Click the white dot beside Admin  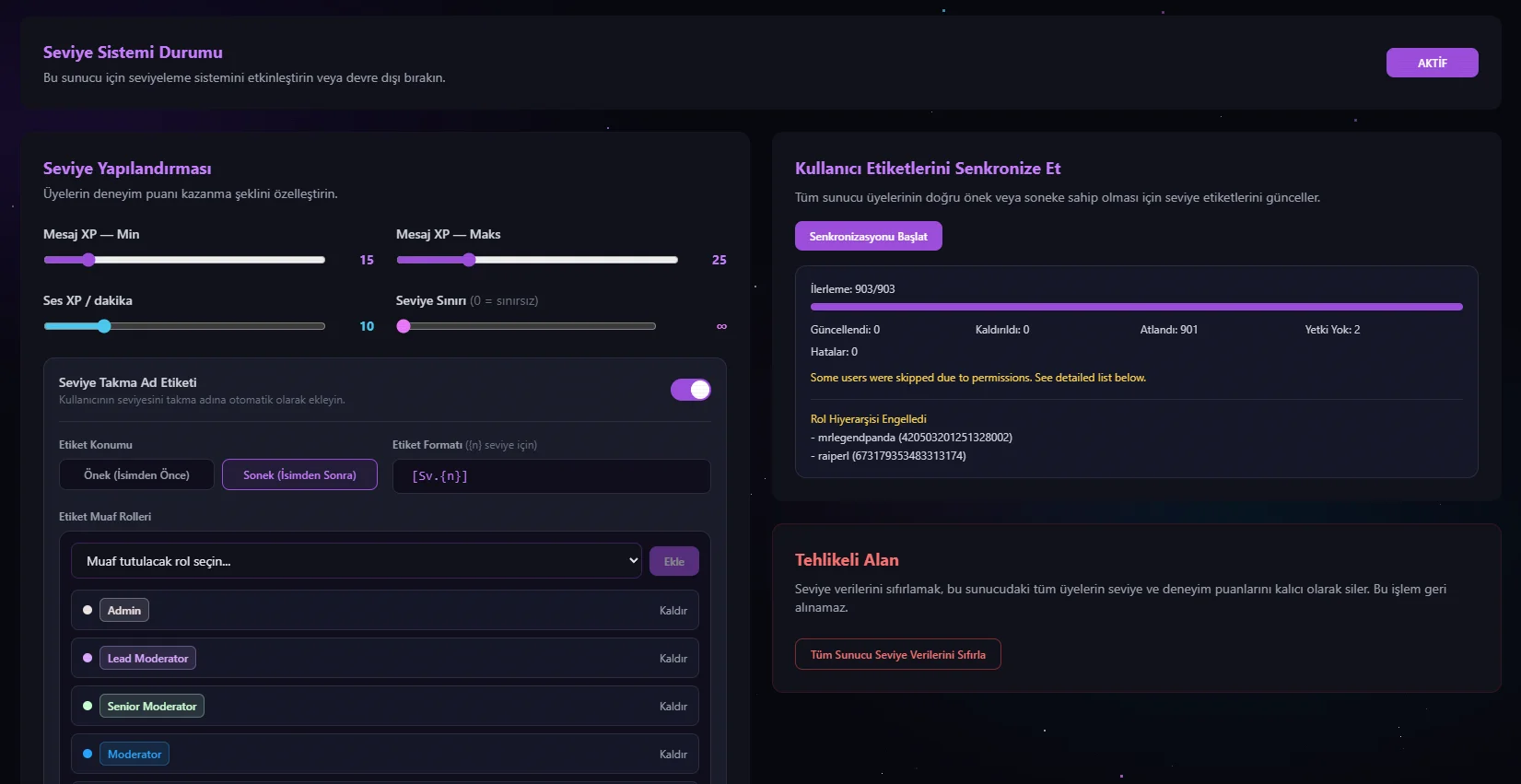tap(88, 610)
